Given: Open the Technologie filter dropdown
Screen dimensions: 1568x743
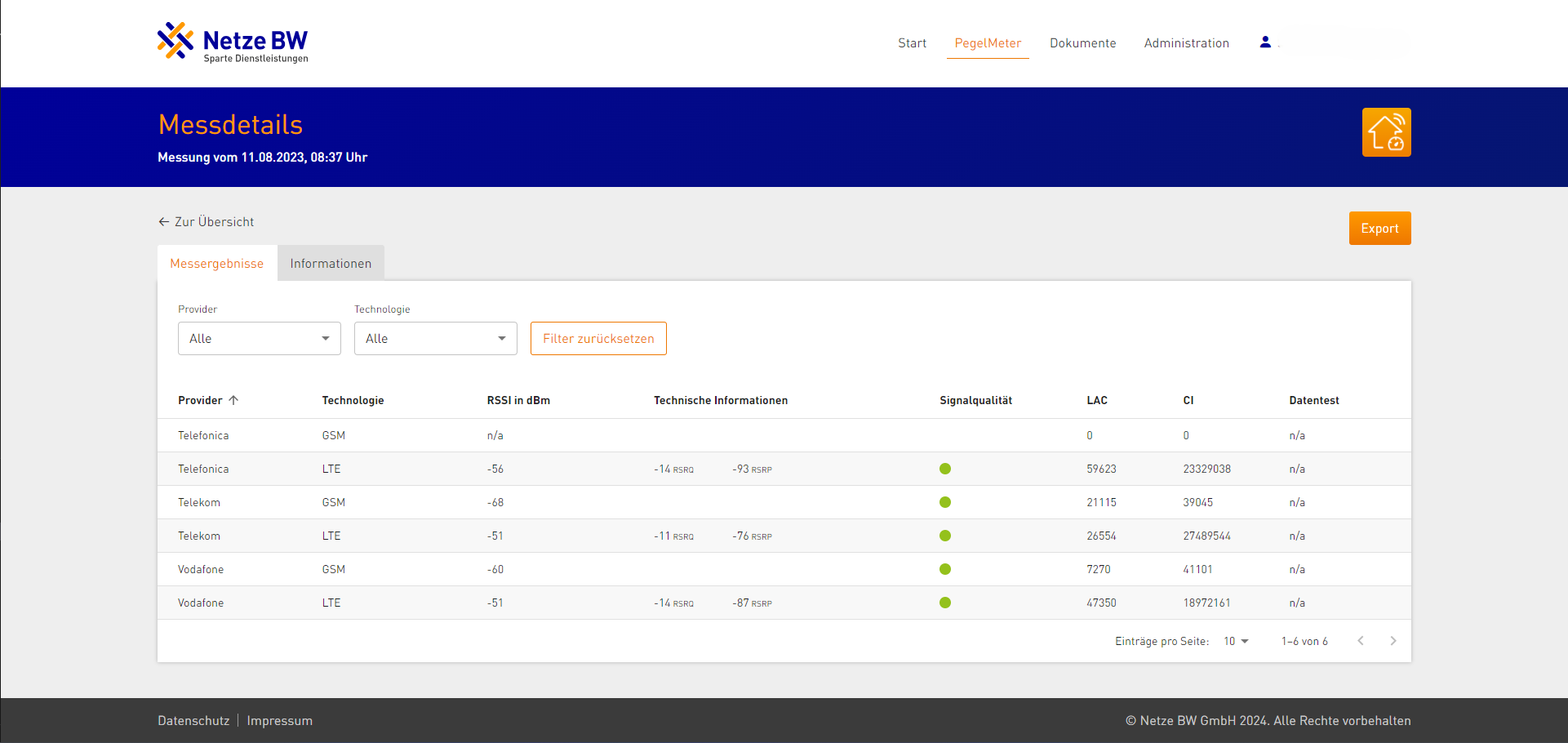Looking at the screenshot, I should pos(436,339).
